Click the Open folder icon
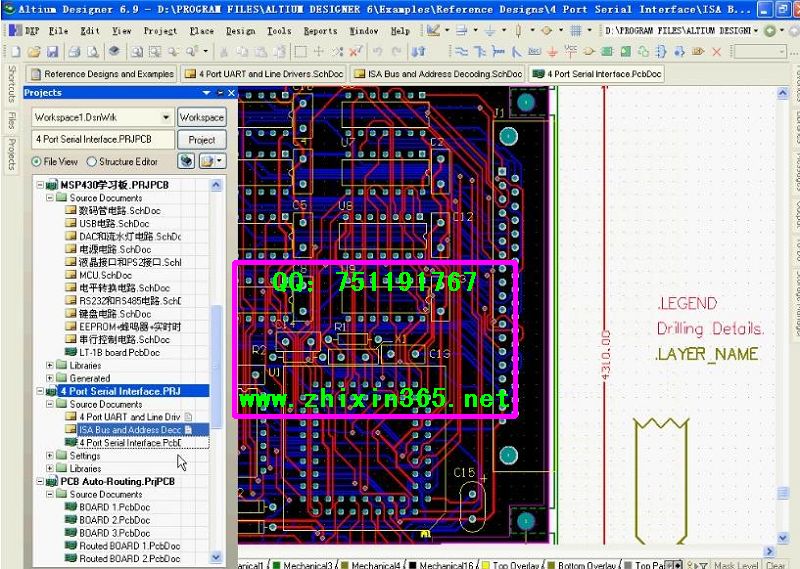 point(34,52)
